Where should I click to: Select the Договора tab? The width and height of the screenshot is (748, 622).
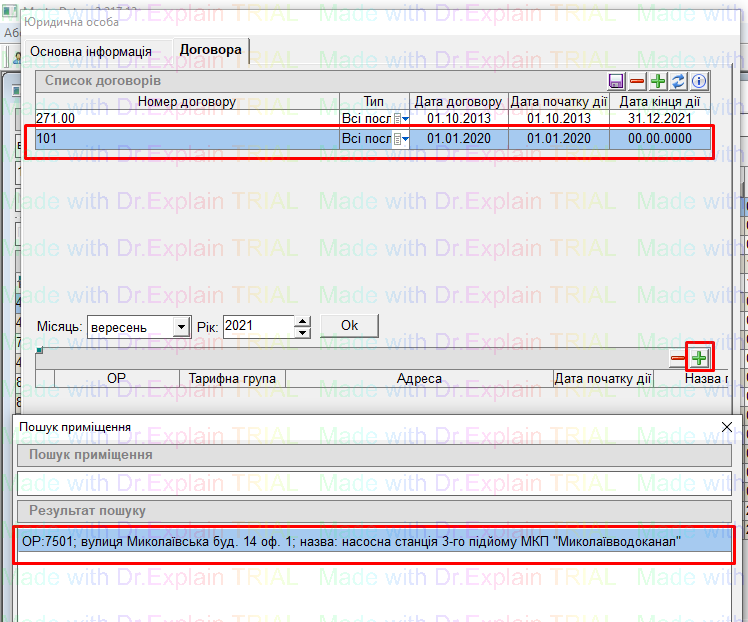point(209,51)
